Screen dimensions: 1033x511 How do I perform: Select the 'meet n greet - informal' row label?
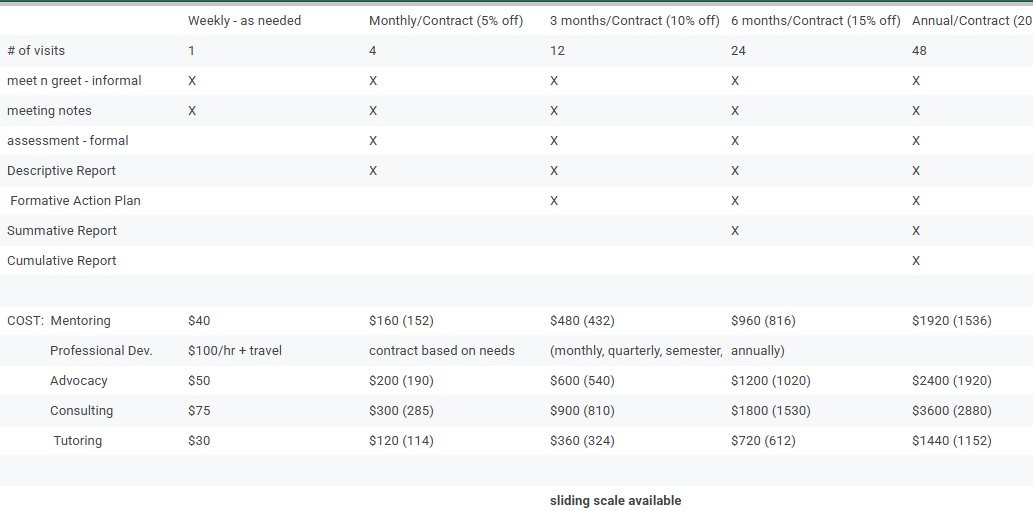point(74,81)
